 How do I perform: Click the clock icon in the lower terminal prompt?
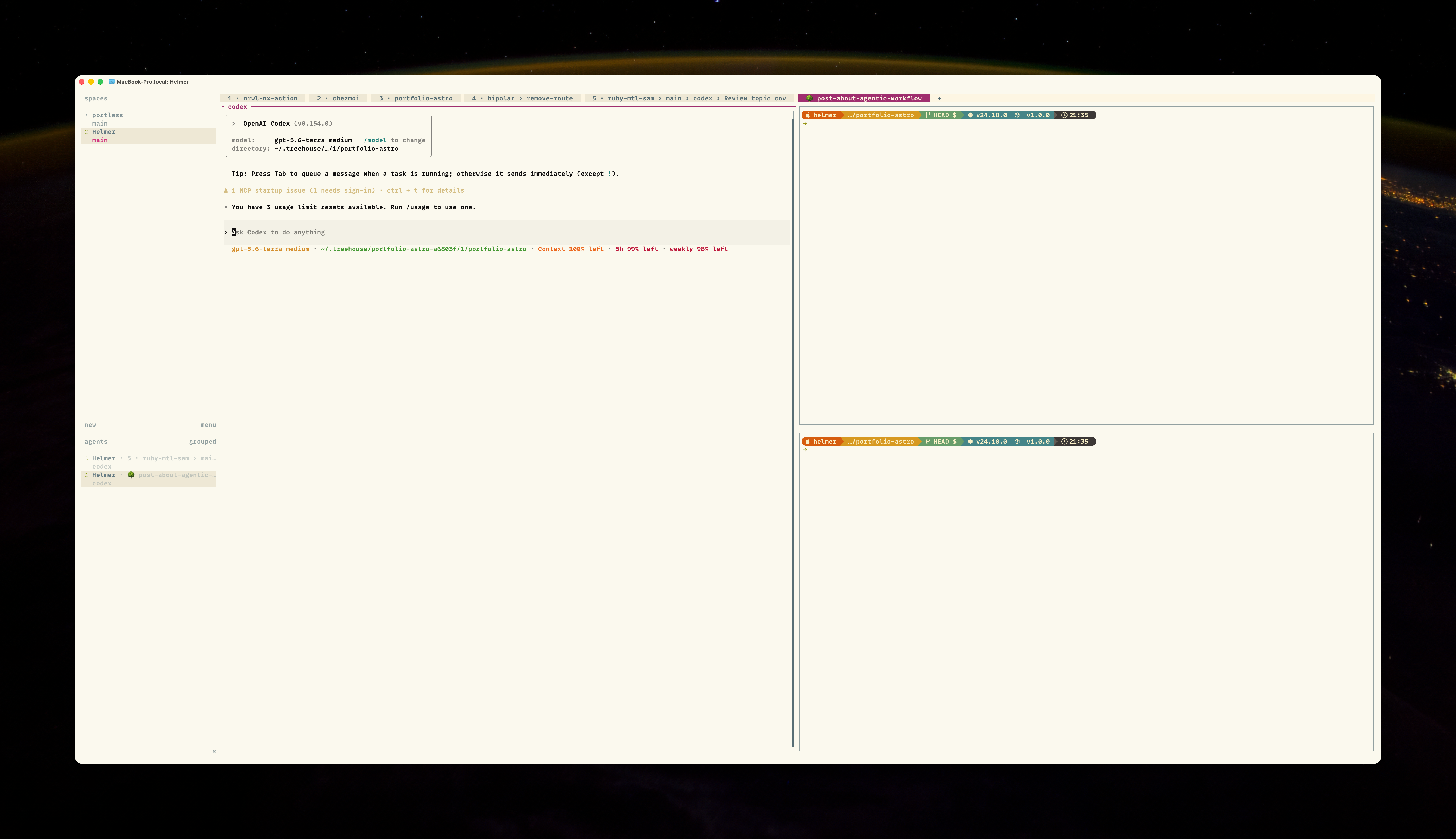pyautogui.click(x=1064, y=441)
